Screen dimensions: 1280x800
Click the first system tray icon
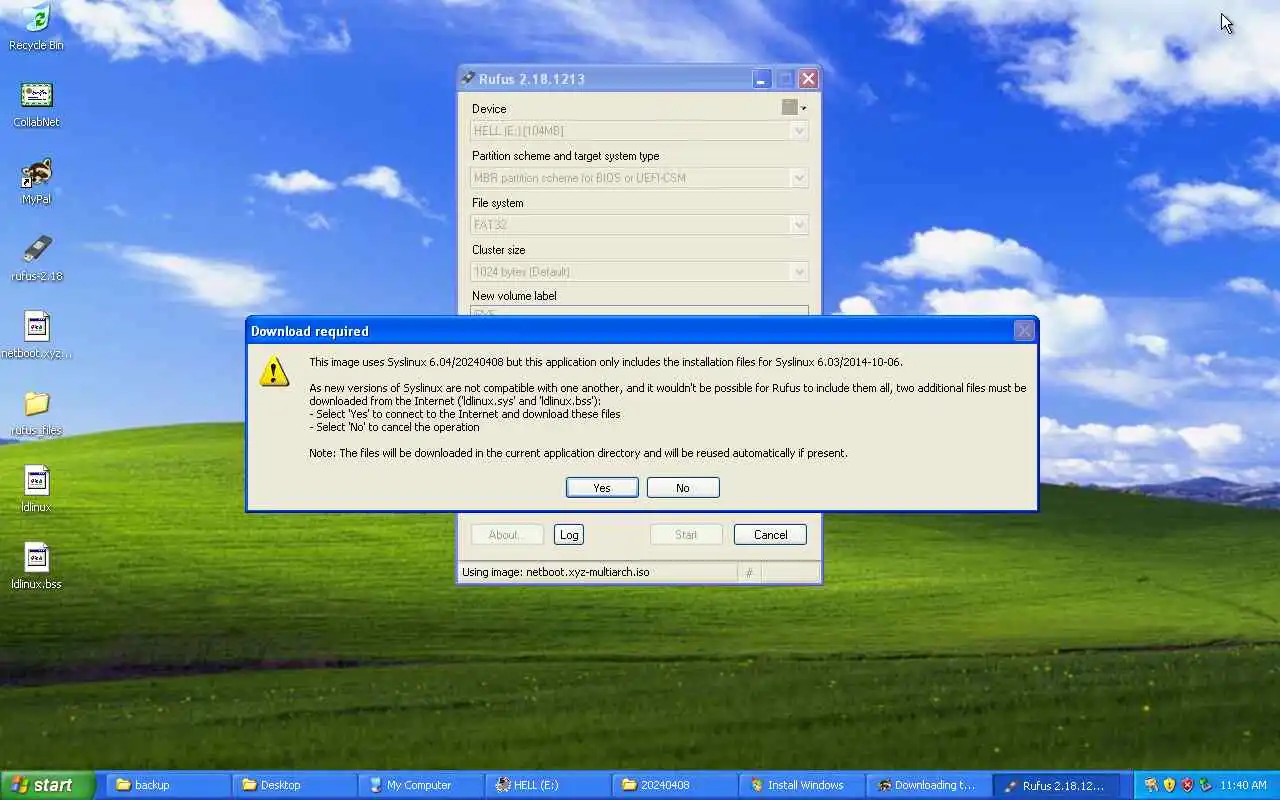1151,785
